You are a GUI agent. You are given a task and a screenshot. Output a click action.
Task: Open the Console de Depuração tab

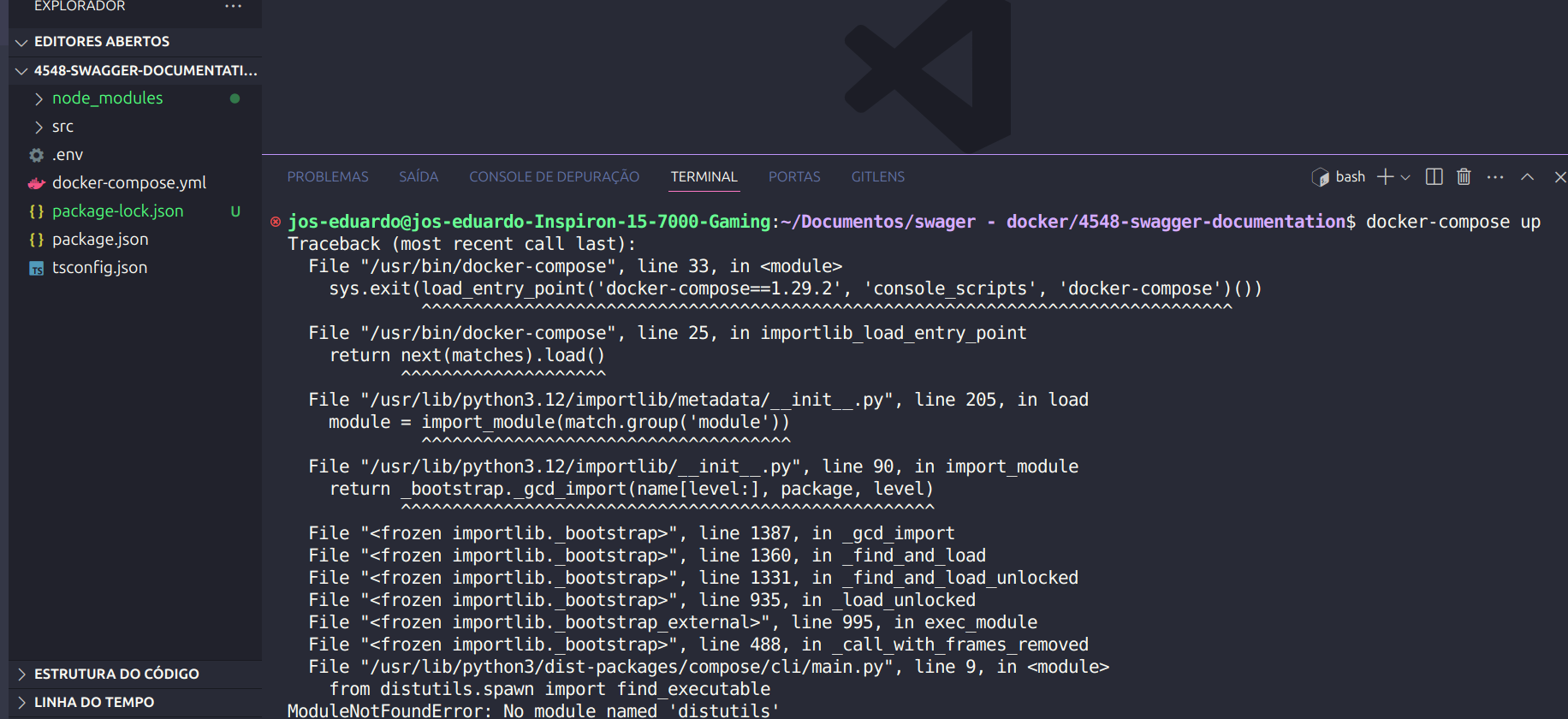tap(554, 176)
